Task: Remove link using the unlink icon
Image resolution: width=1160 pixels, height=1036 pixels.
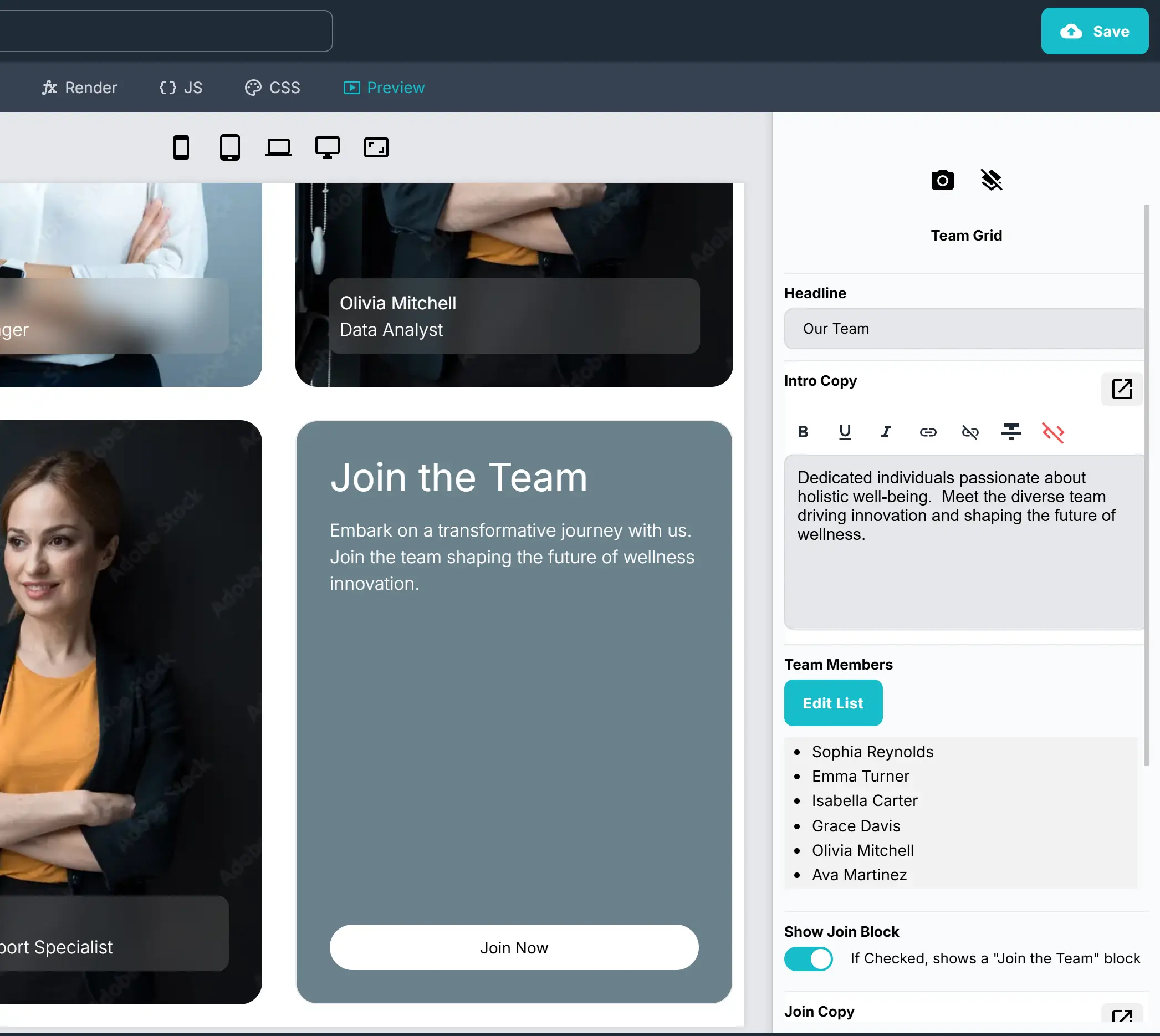Action: click(969, 432)
